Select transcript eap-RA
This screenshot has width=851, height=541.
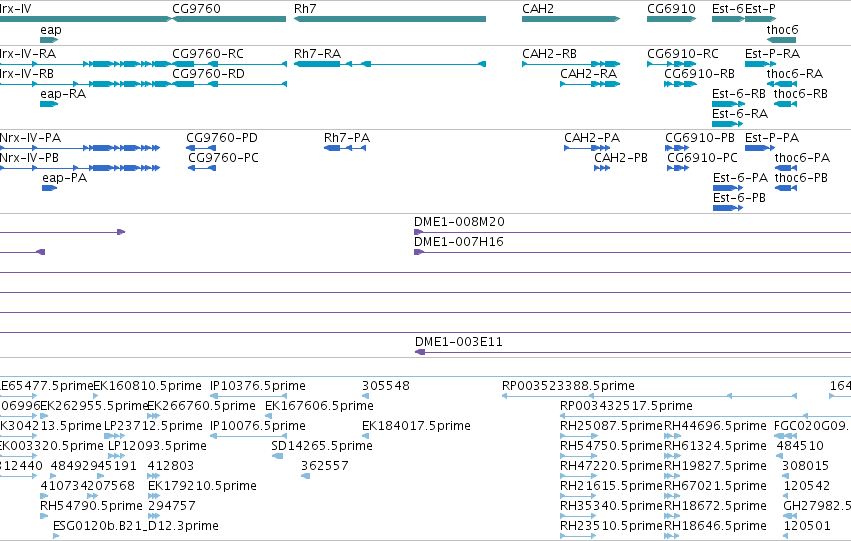tap(49, 104)
